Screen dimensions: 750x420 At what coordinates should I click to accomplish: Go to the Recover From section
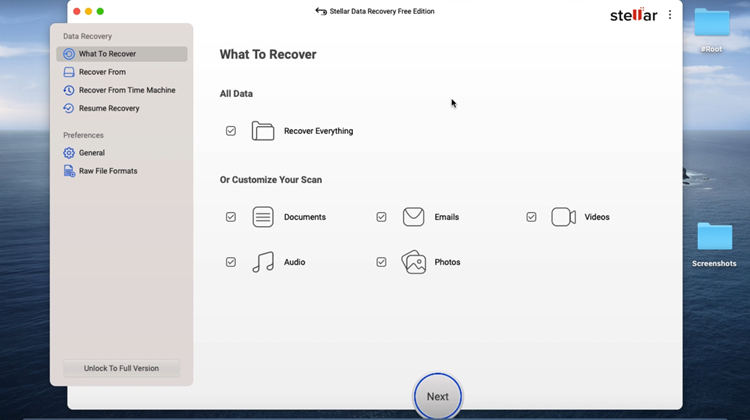(x=121, y=72)
